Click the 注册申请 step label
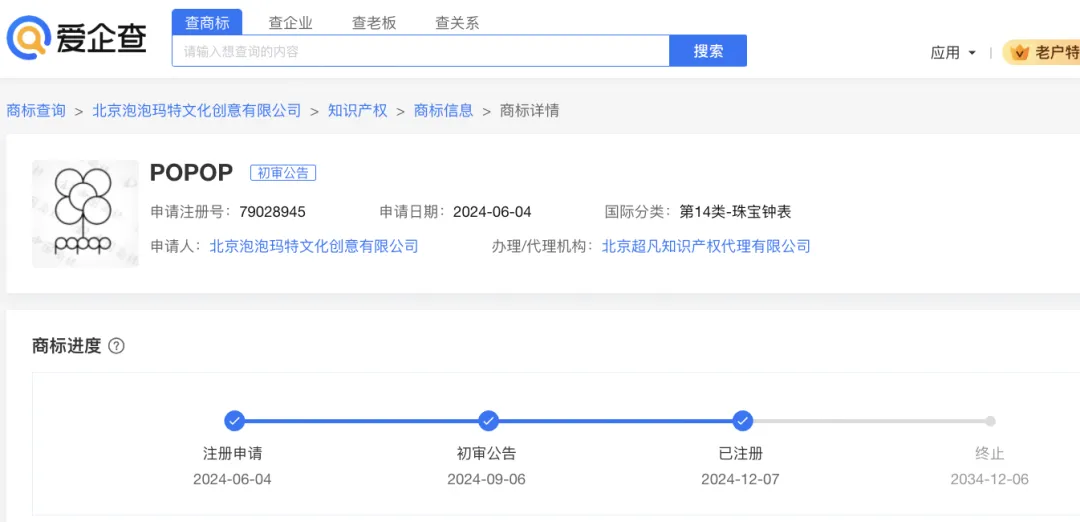1080x522 pixels. [x=233, y=454]
